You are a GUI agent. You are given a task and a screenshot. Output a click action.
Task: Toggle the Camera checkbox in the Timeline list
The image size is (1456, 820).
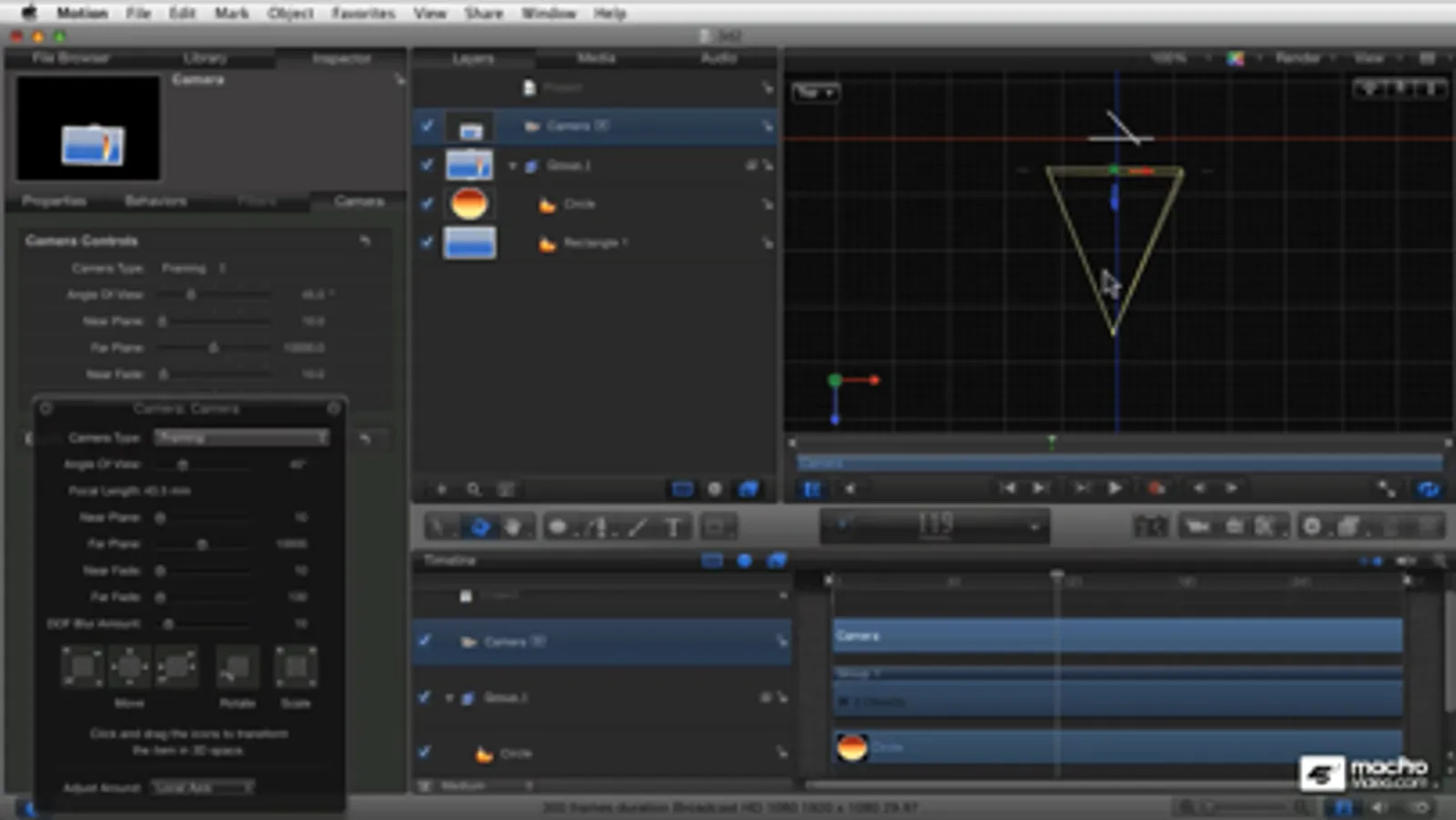[x=424, y=641]
